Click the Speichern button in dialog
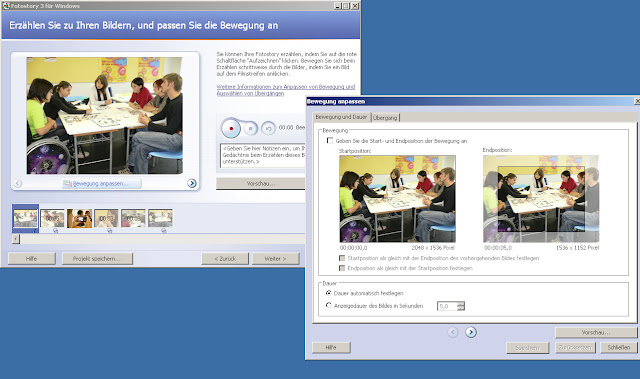The width and height of the screenshot is (640, 379). pos(527,348)
